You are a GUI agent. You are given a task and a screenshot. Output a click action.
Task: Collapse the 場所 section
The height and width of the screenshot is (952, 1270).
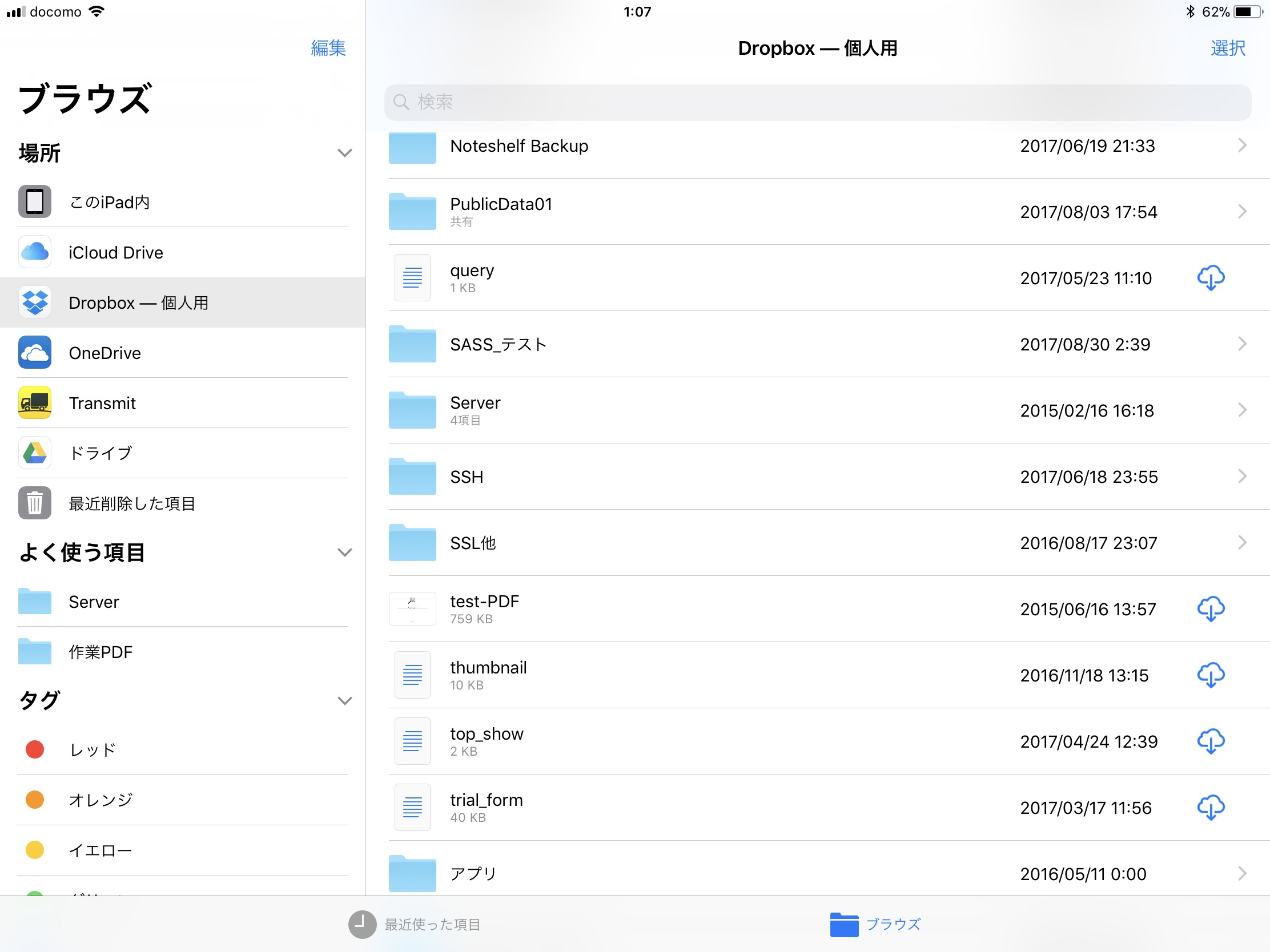click(x=344, y=153)
